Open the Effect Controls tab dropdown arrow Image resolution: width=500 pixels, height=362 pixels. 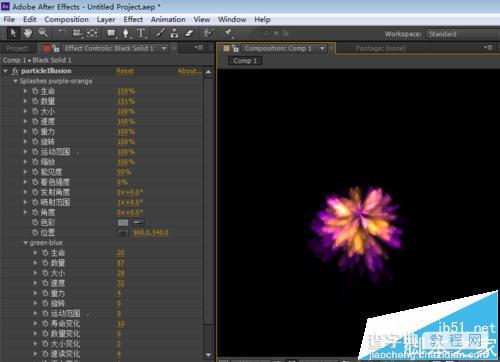[x=164, y=48]
